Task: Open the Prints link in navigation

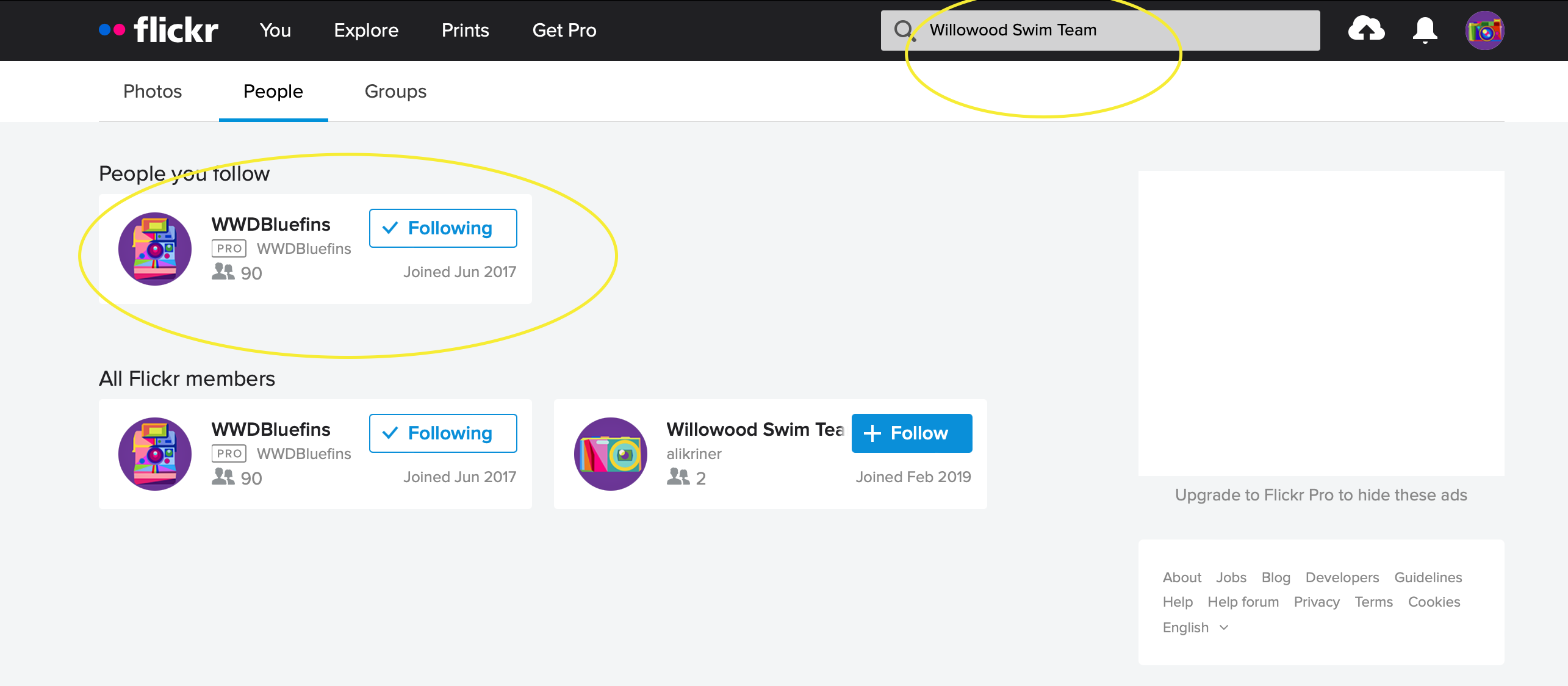Action: coord(465,30)
